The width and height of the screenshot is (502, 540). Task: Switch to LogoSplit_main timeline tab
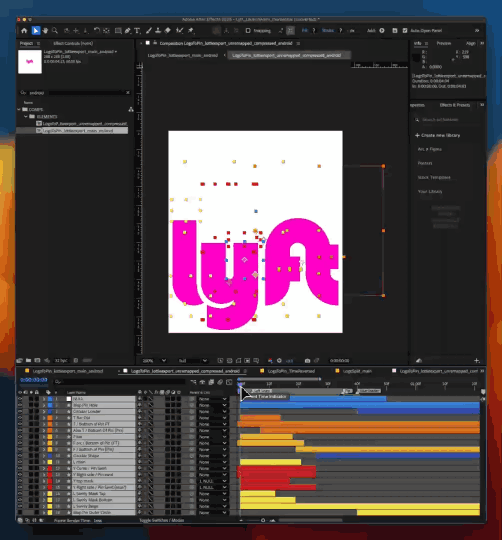tap(357, 371)
